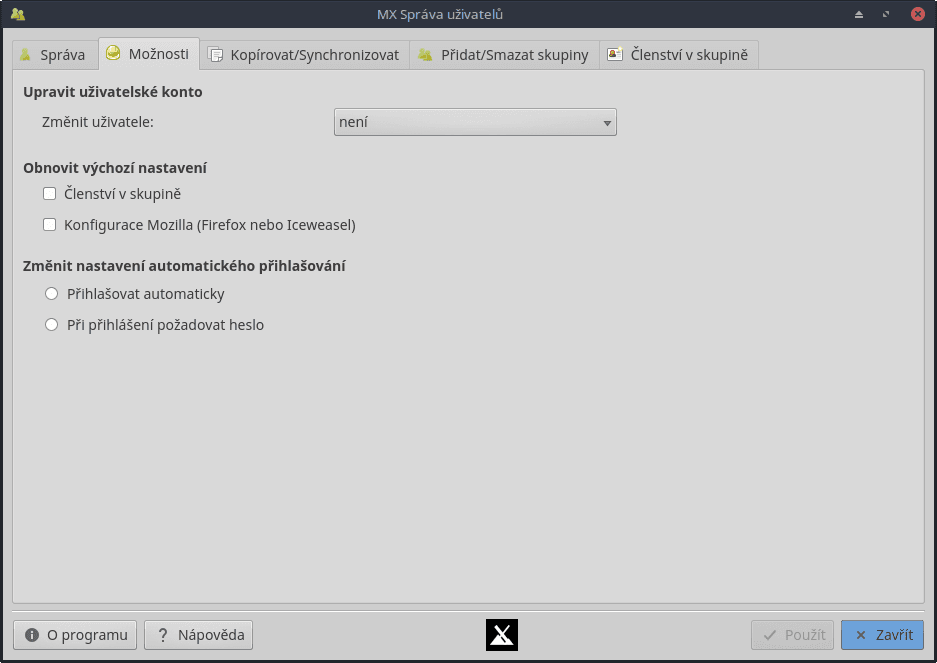The height and width of the screenshot is (663, 937).
Task: Click the question mark icon on Nápověda button
Action: [163, 634]
